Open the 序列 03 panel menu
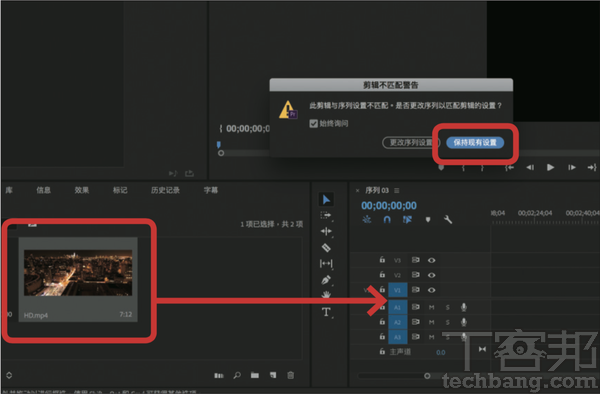600x394 pixels. [x=397, y=190]
